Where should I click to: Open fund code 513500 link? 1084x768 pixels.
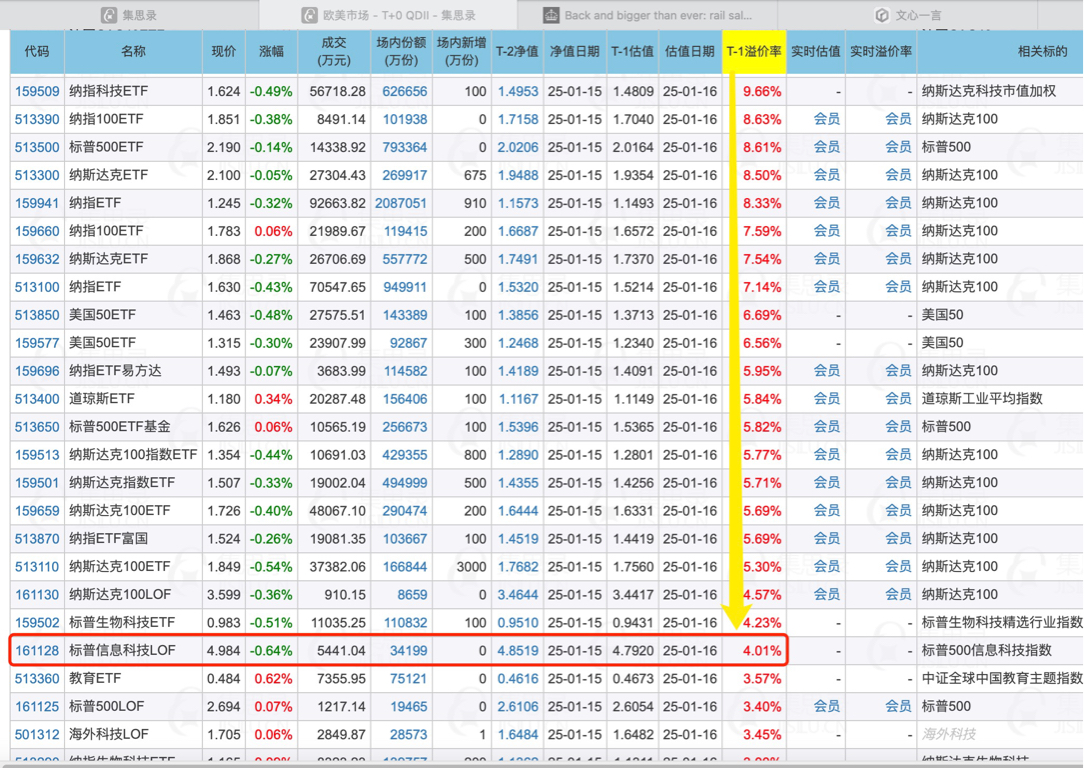(37, 147)
